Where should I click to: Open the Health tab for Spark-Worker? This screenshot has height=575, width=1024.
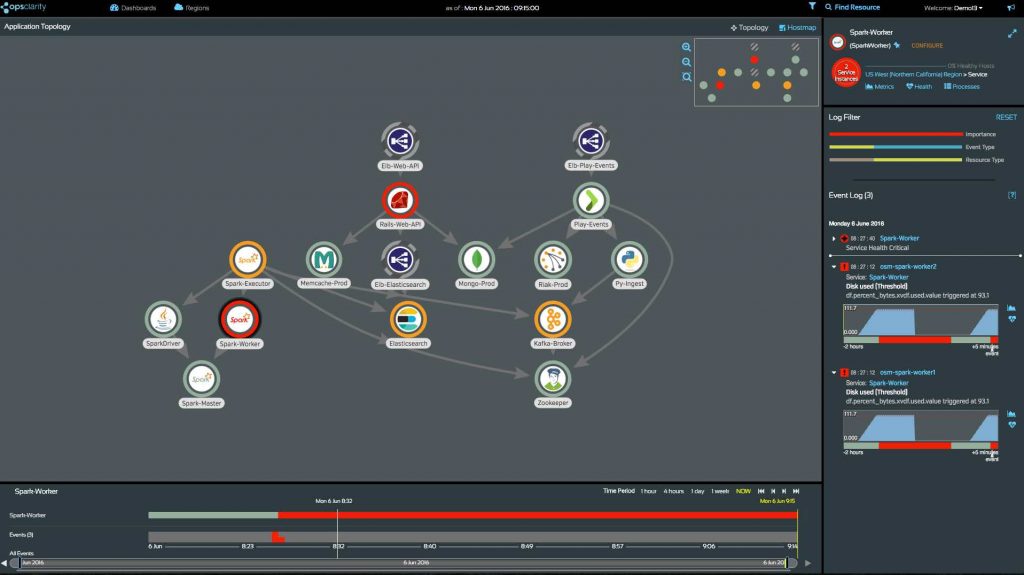(x=919, y=86)
